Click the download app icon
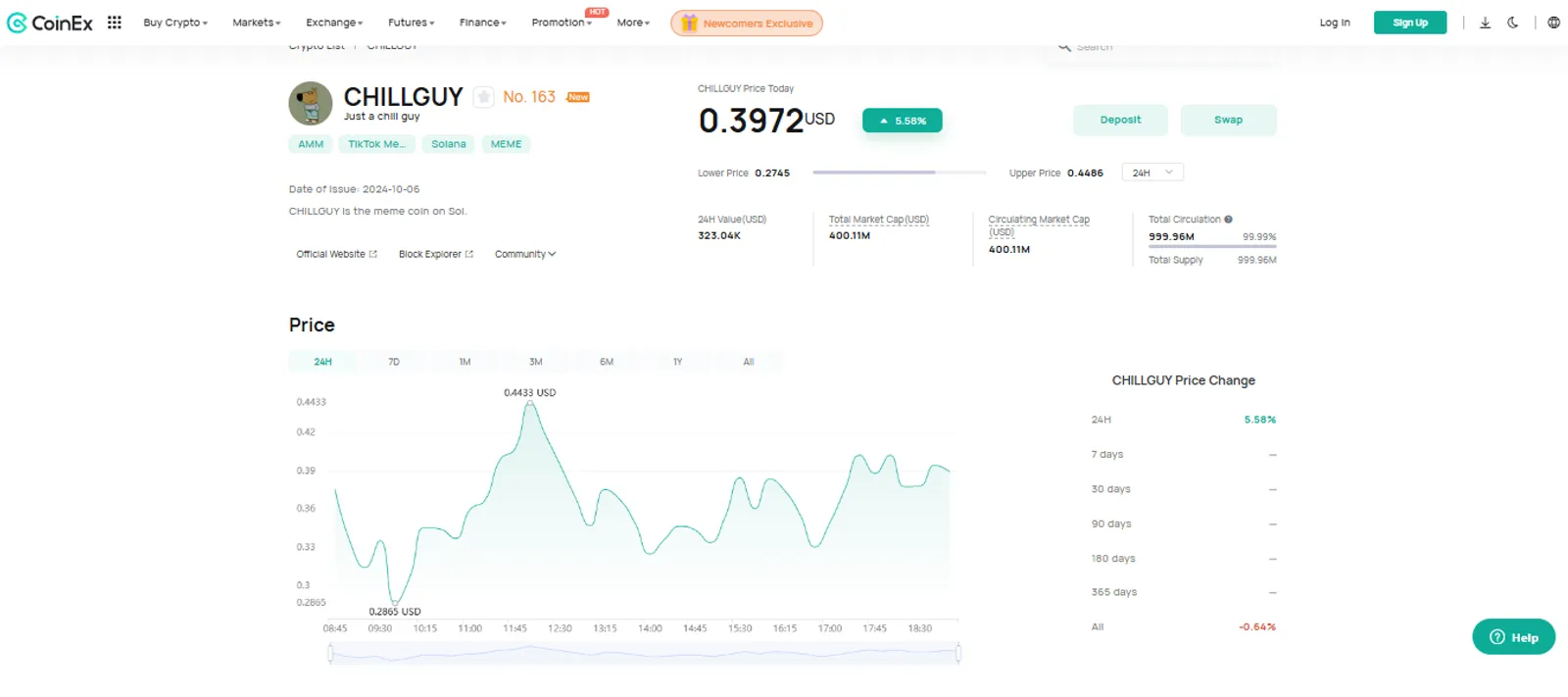The image size is (1568, 697). tap(1485, 23)
